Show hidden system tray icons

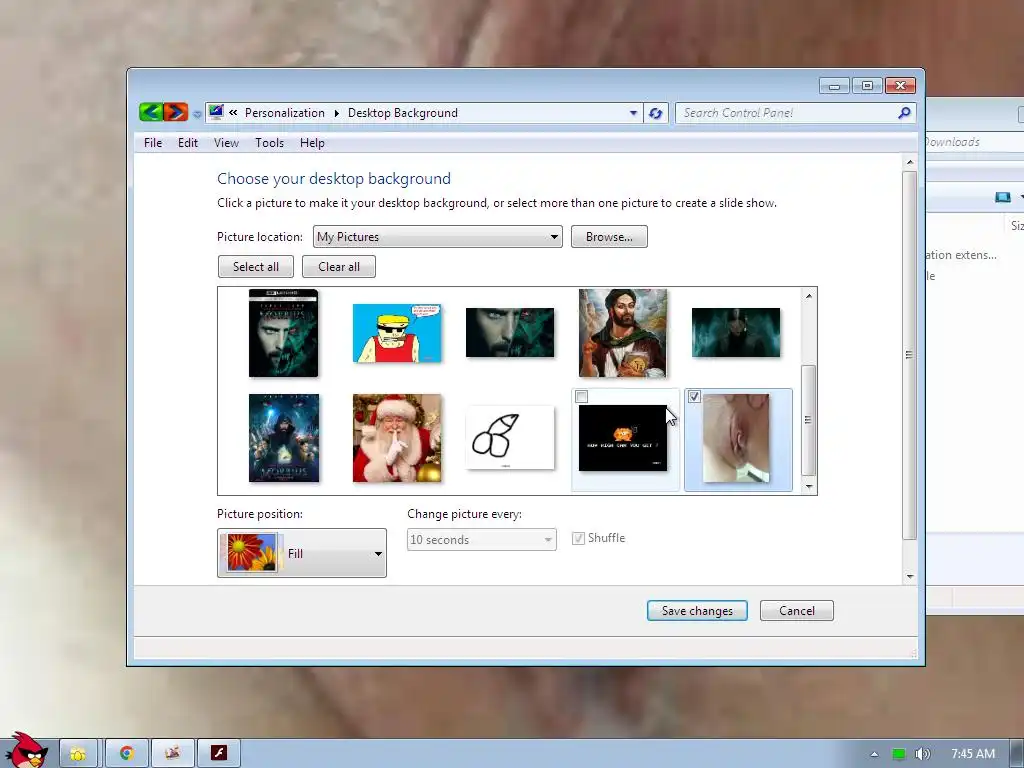[874, 754]
